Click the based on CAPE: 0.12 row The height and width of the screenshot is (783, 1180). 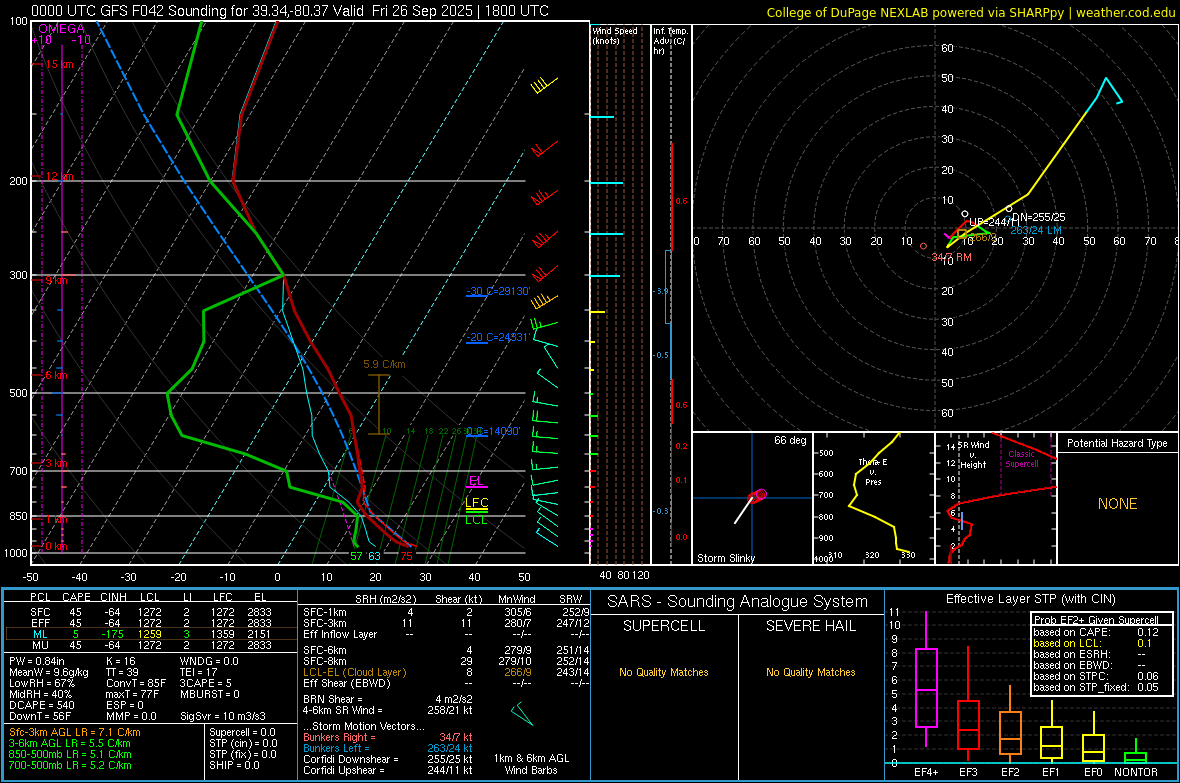tap(1096, 632)
